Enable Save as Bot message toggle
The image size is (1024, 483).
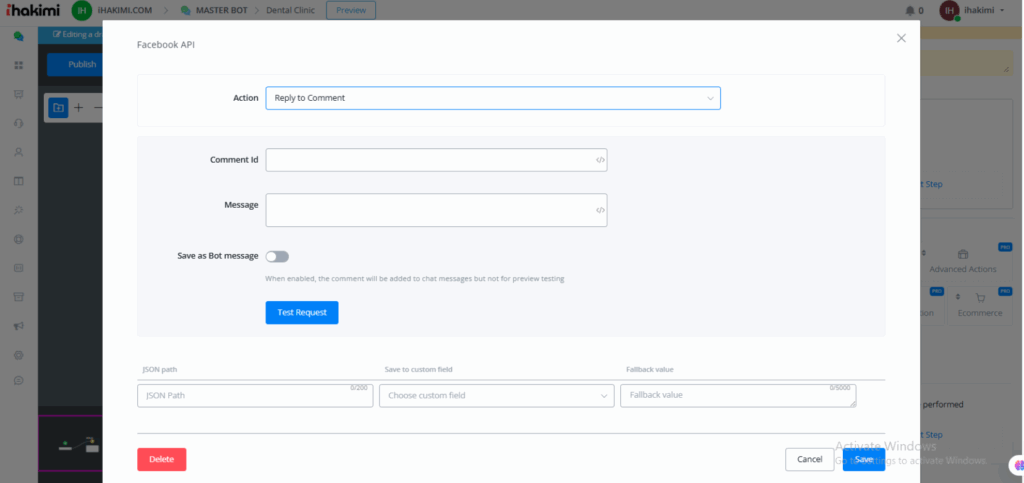(277, 257)
